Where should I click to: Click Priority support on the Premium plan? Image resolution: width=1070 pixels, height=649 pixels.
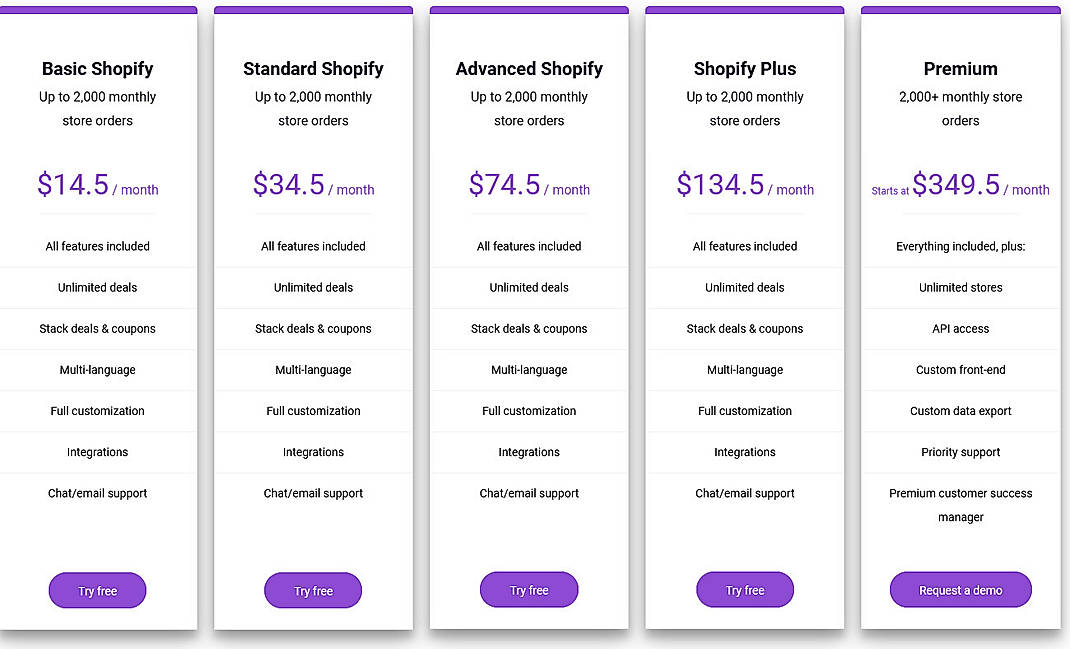pos(960,452)
